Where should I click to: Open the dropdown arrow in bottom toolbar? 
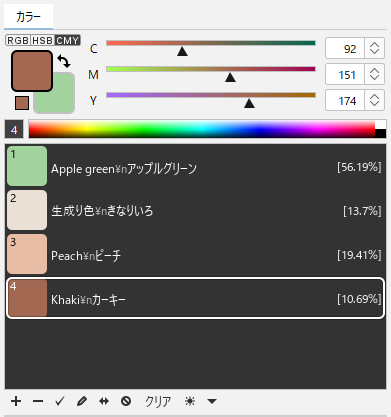(212, 401)
